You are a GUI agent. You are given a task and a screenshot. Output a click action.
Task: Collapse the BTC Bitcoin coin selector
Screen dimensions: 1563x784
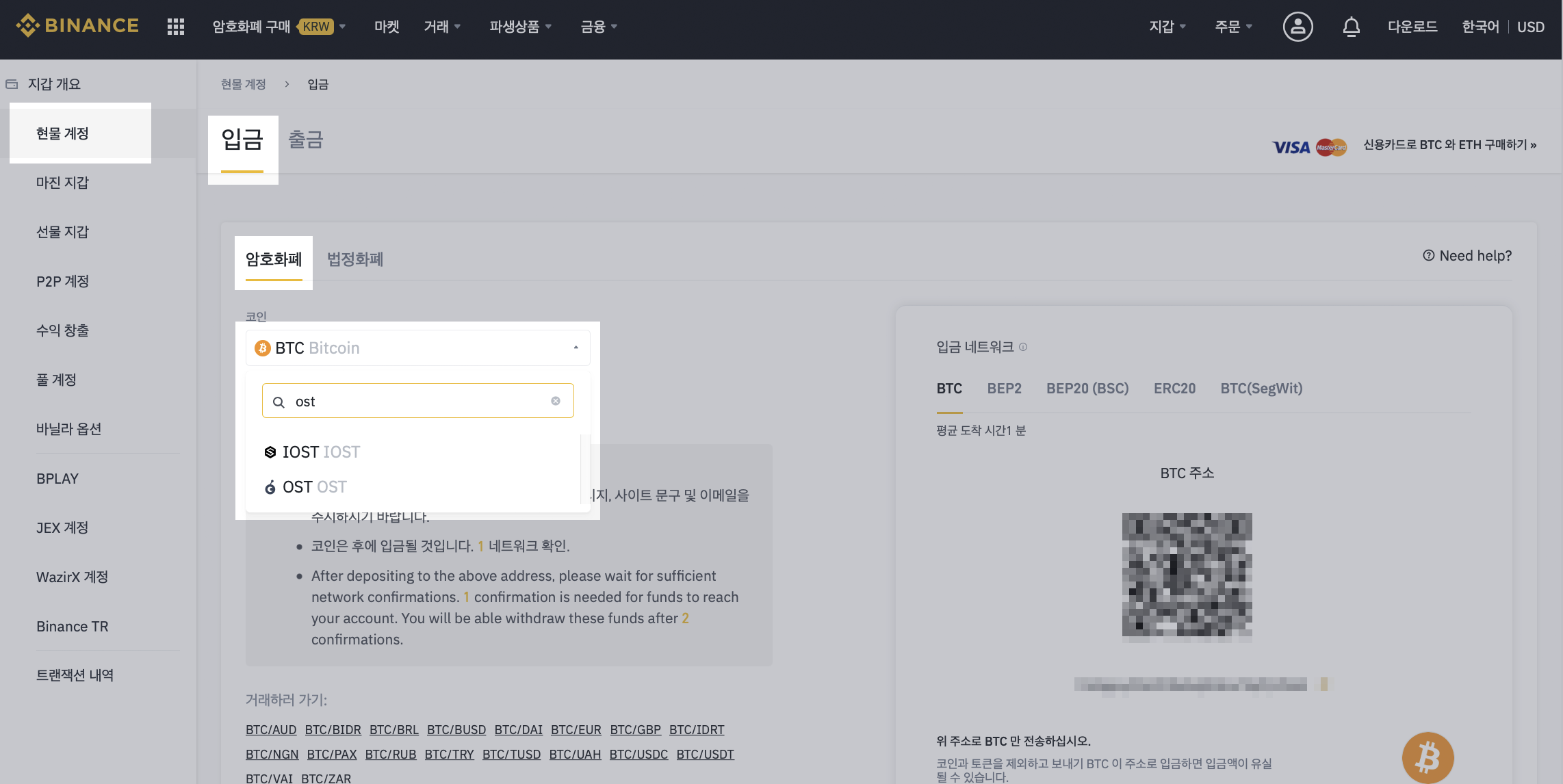pos(417,348)
